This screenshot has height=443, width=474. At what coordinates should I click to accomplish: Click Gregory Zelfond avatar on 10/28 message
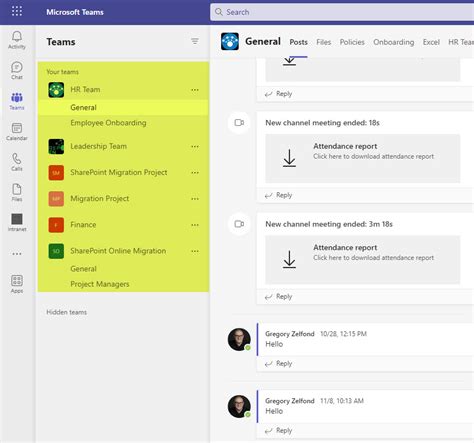pos(239,339)
